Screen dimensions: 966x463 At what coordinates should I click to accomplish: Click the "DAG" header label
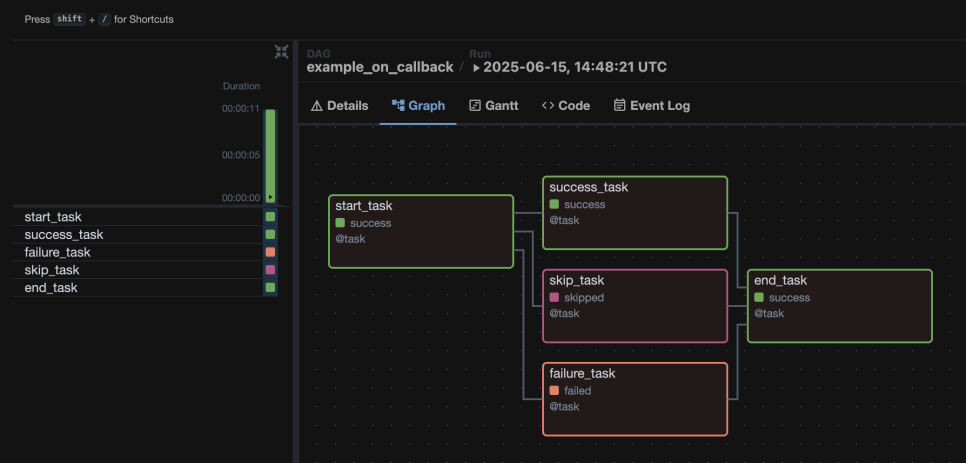click(x=319, y=54)
